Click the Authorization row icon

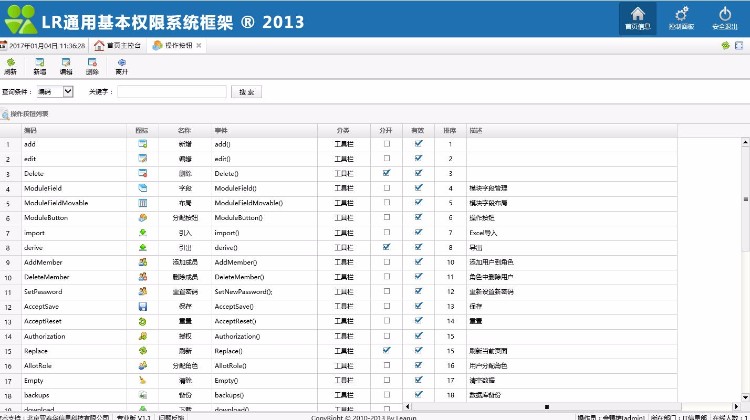143,336
